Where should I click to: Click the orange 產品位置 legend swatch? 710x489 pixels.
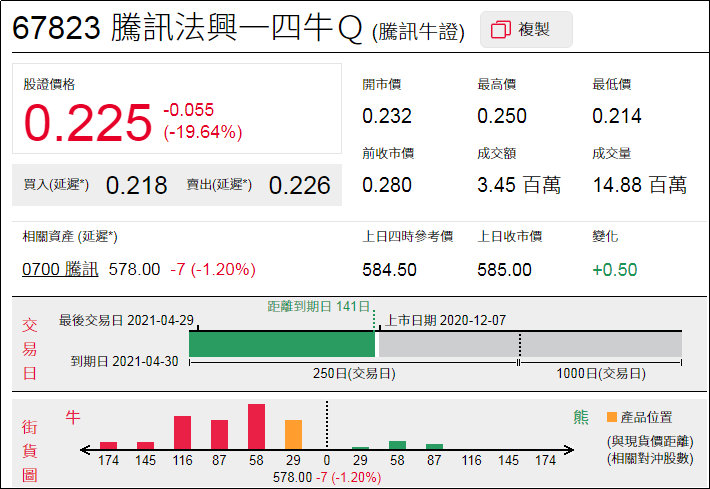[612, 417]
